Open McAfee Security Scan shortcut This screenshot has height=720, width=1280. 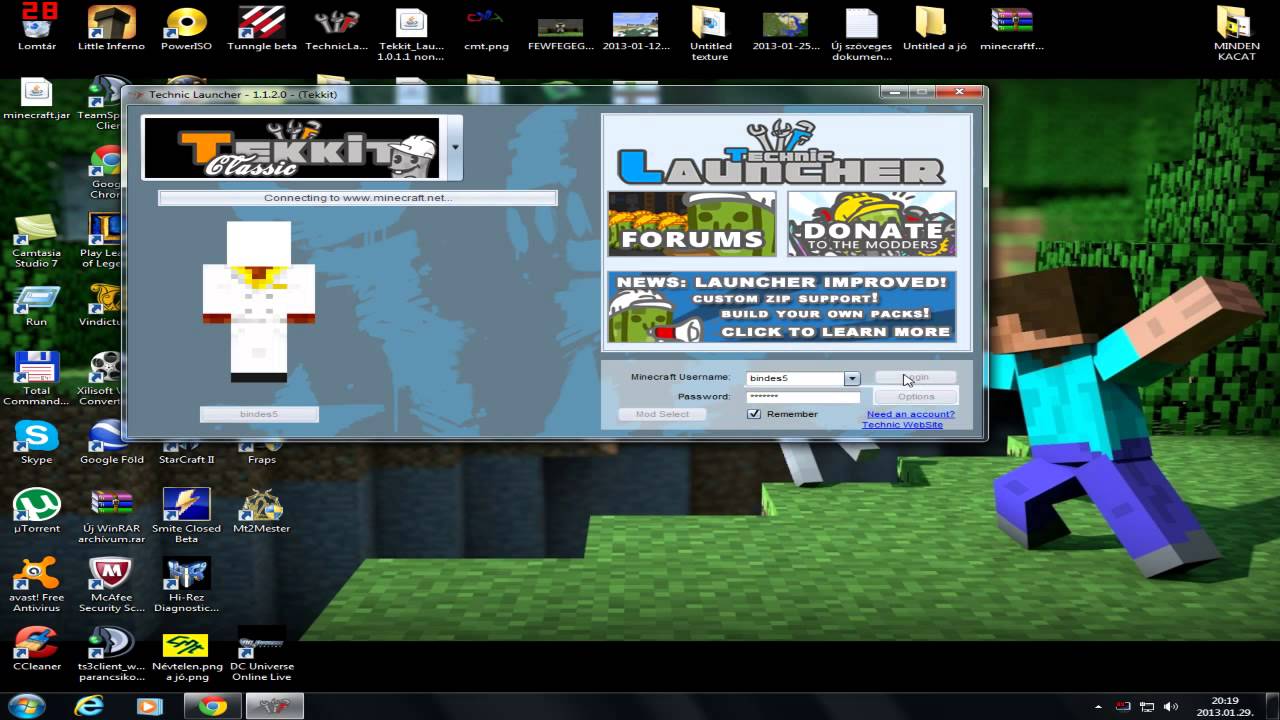tap(111, 585)
